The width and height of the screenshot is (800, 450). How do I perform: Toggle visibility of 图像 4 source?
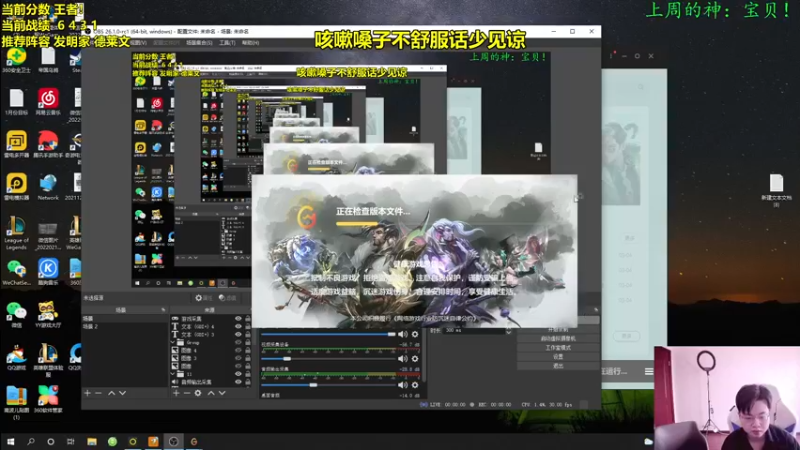point(238,351)
